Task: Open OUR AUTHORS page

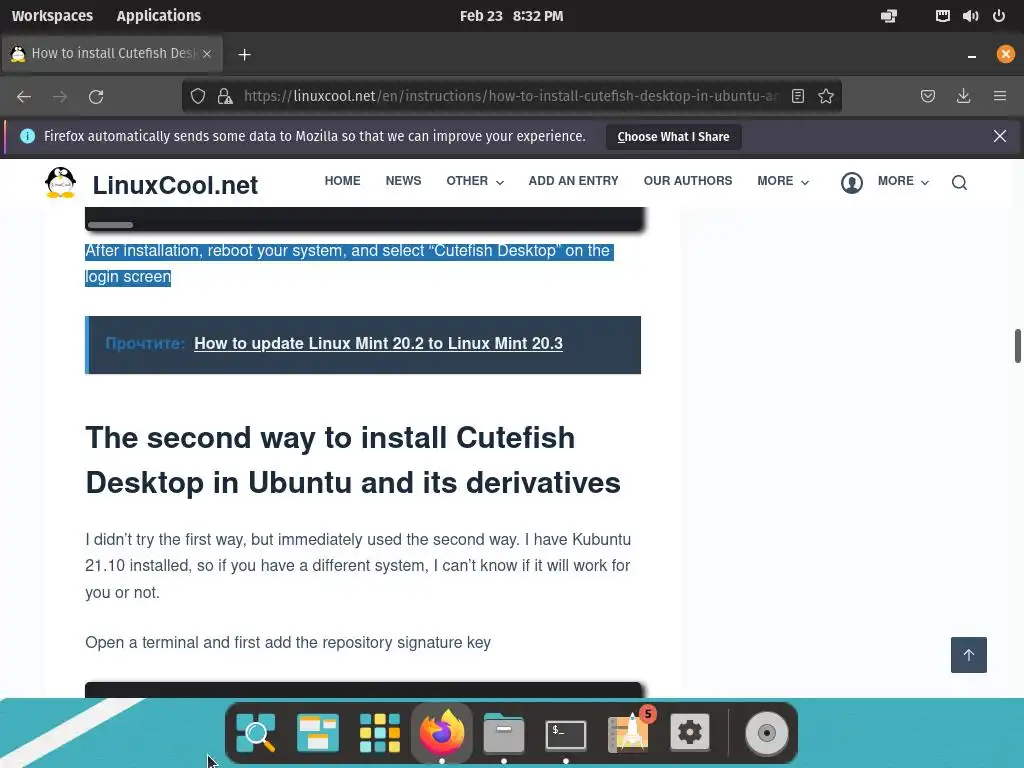Action: [688, 181]
